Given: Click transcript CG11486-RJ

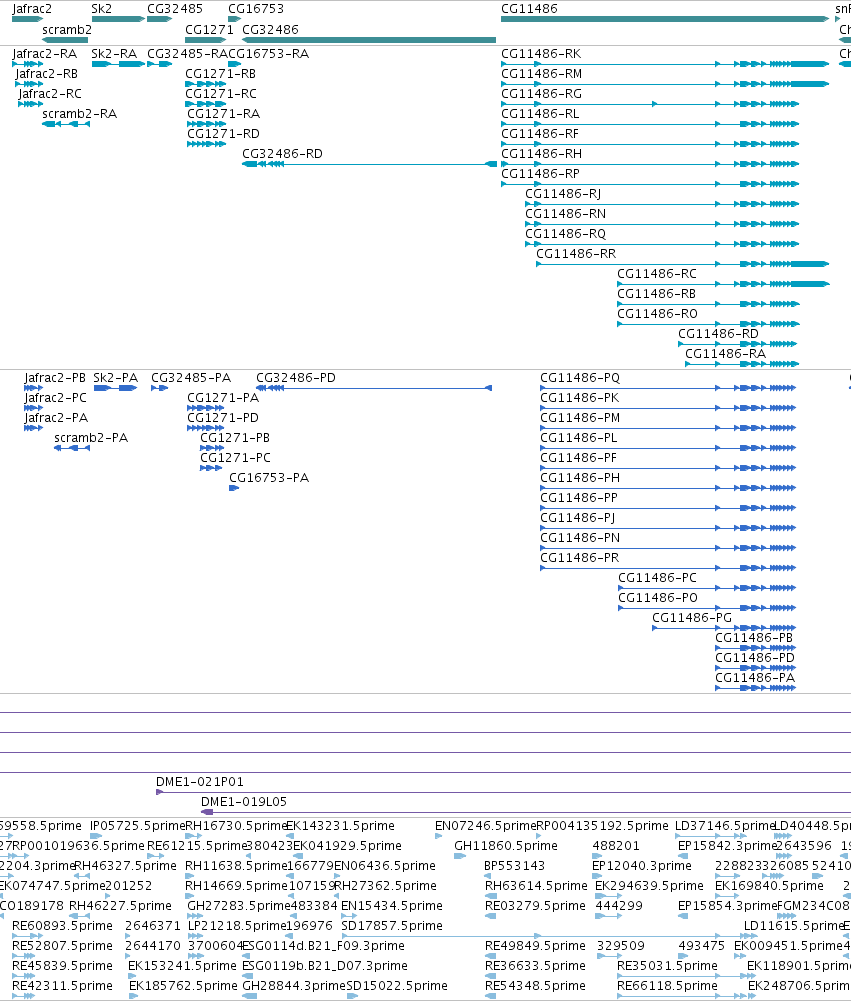Looking at the screenshot, I should click(x=563, y=194).
